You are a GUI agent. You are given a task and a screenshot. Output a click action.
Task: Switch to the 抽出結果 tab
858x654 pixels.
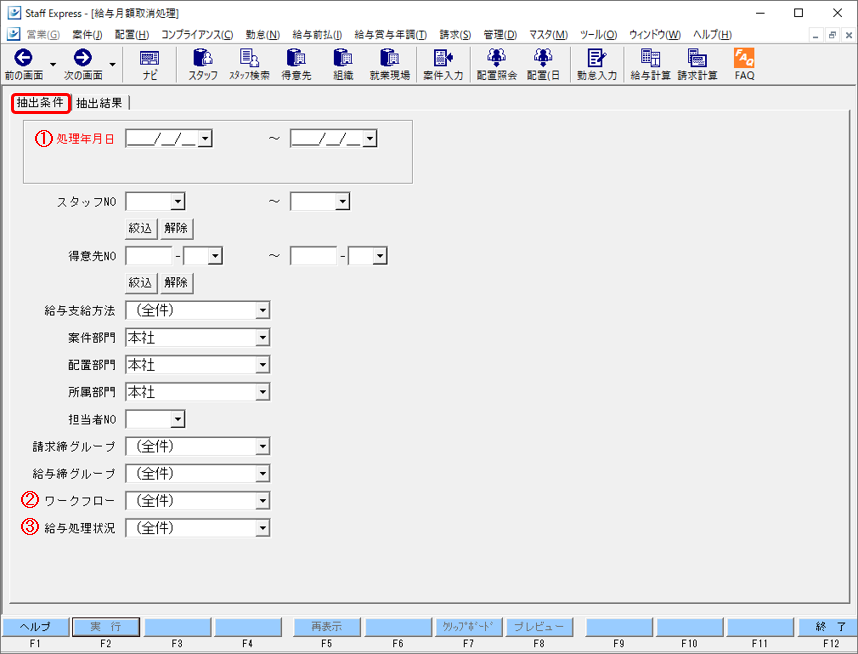(100, 103)
